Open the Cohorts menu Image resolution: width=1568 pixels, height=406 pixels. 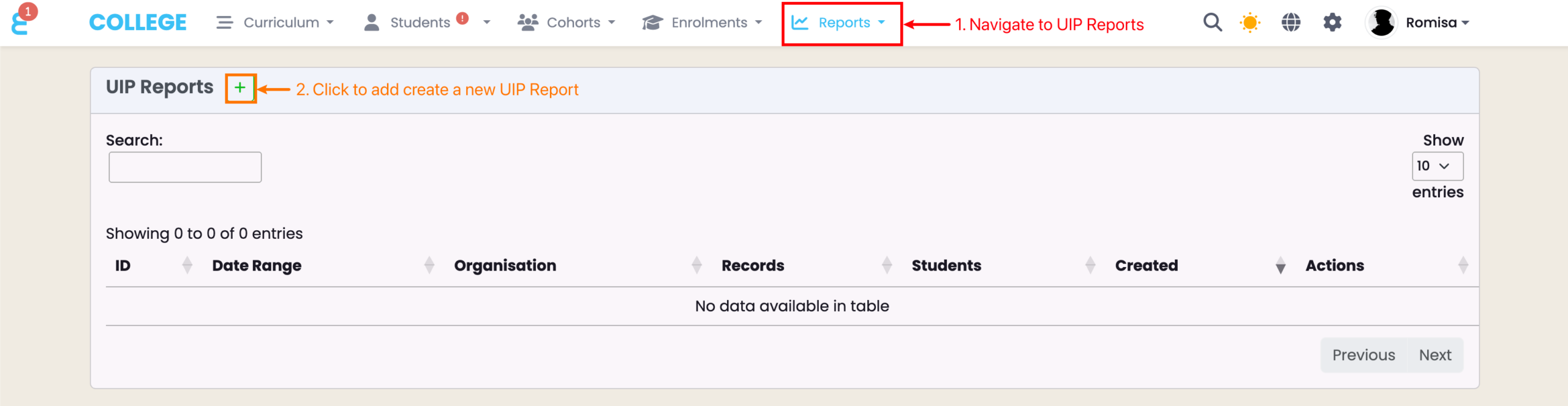click(566, 23)
